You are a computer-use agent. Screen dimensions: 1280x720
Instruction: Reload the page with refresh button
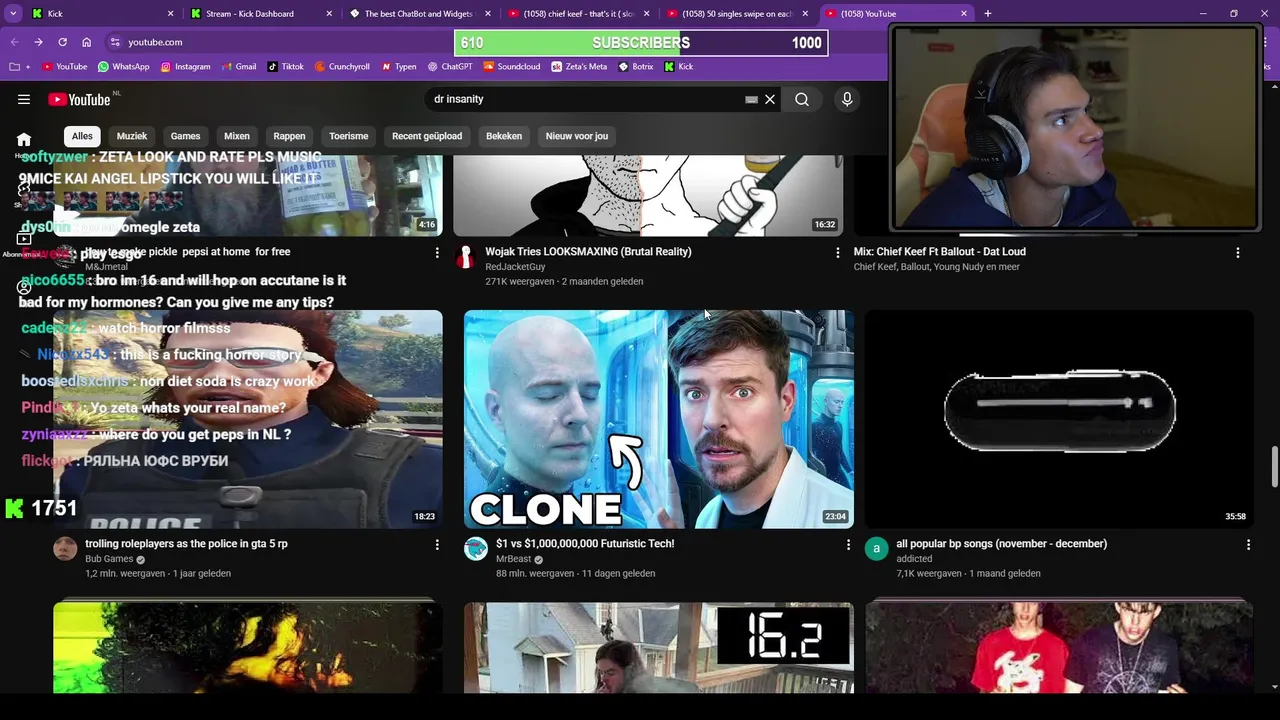pyautogui.click(x=62, y=42)
